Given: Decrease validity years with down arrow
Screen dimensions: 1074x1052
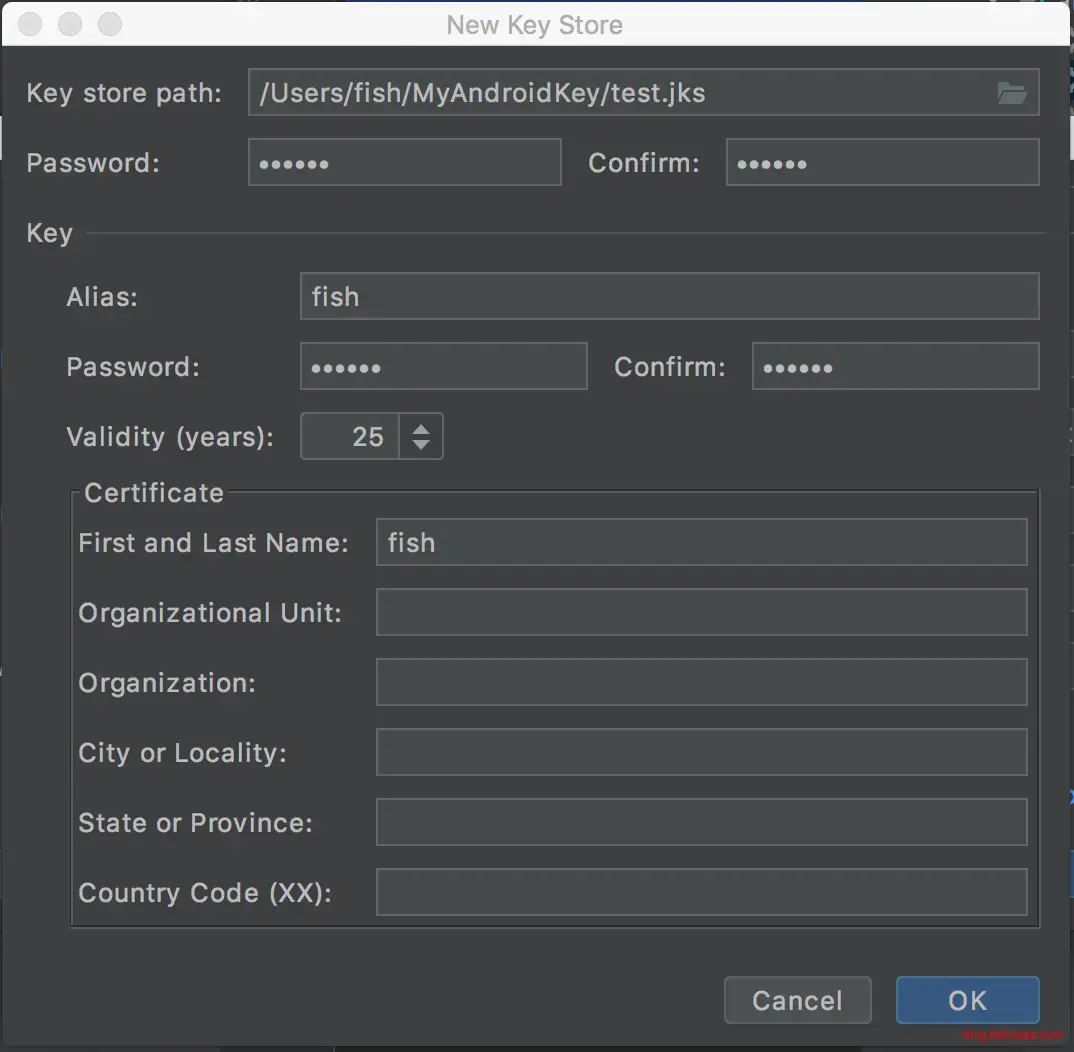Looking at the screenshot, I should click(x=421, y=445).
